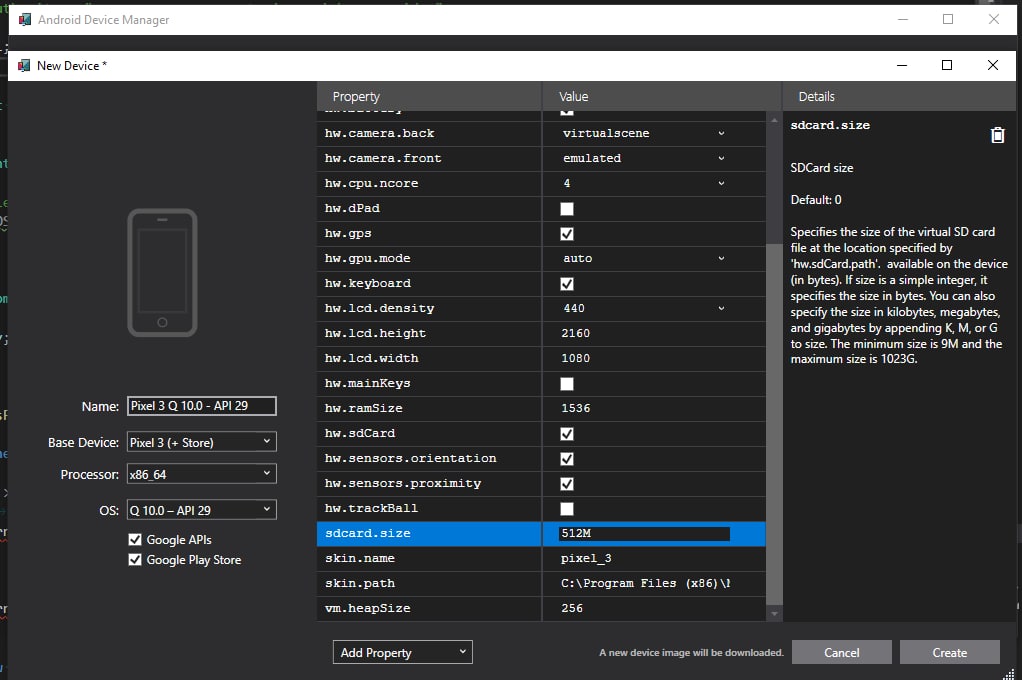Select the hw.lcd.density property name
This screenshot has height=680, width=1022.
pyautogui.click(x=379, y=308)
